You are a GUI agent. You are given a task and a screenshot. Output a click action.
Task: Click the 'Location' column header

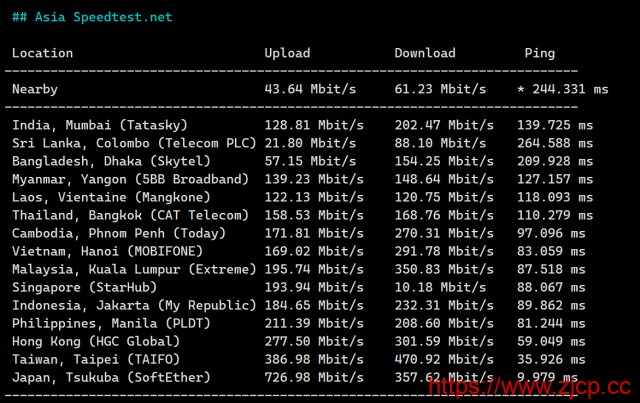tap(42, 53)
